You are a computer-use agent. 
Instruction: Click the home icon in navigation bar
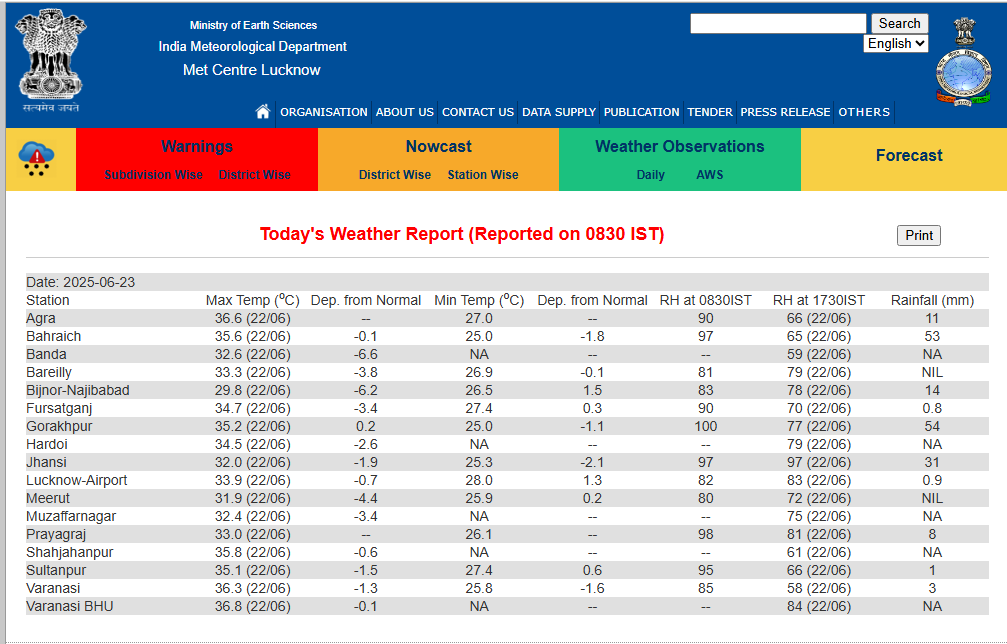[x=263, y=112]
